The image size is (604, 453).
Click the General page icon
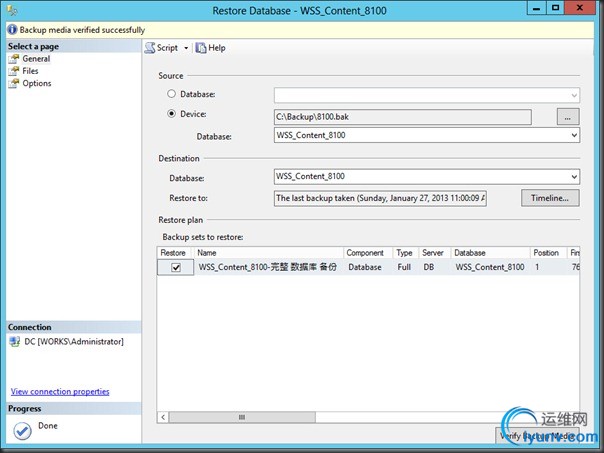[x=14, y=59]
